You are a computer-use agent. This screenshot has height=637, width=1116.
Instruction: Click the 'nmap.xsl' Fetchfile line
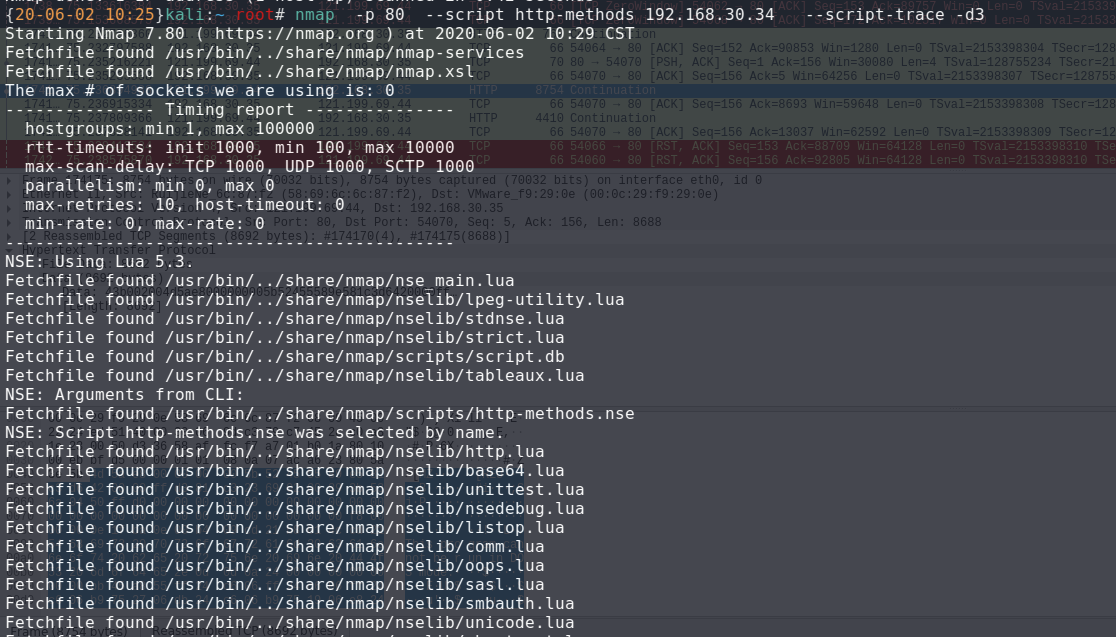[x=240, y=72]
